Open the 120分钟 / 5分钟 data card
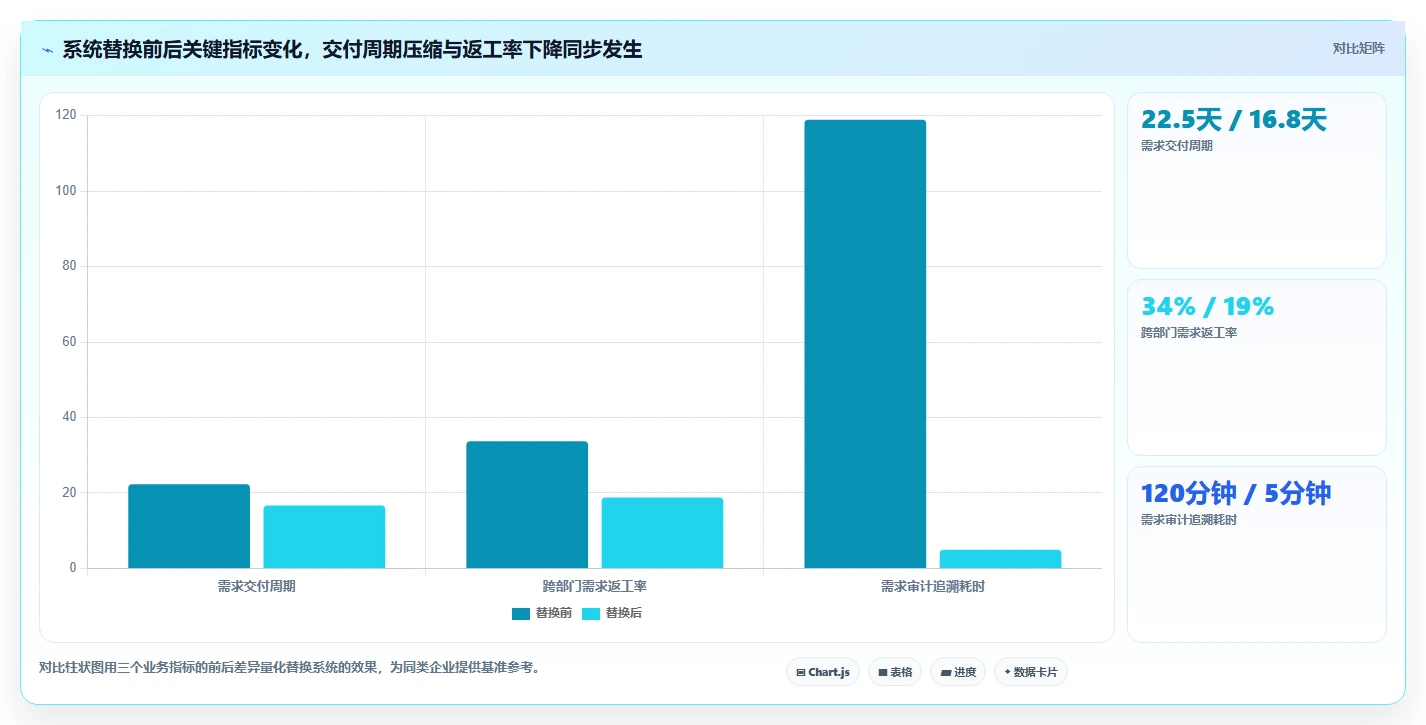The image size is (1426, 725). [1257, 554]
